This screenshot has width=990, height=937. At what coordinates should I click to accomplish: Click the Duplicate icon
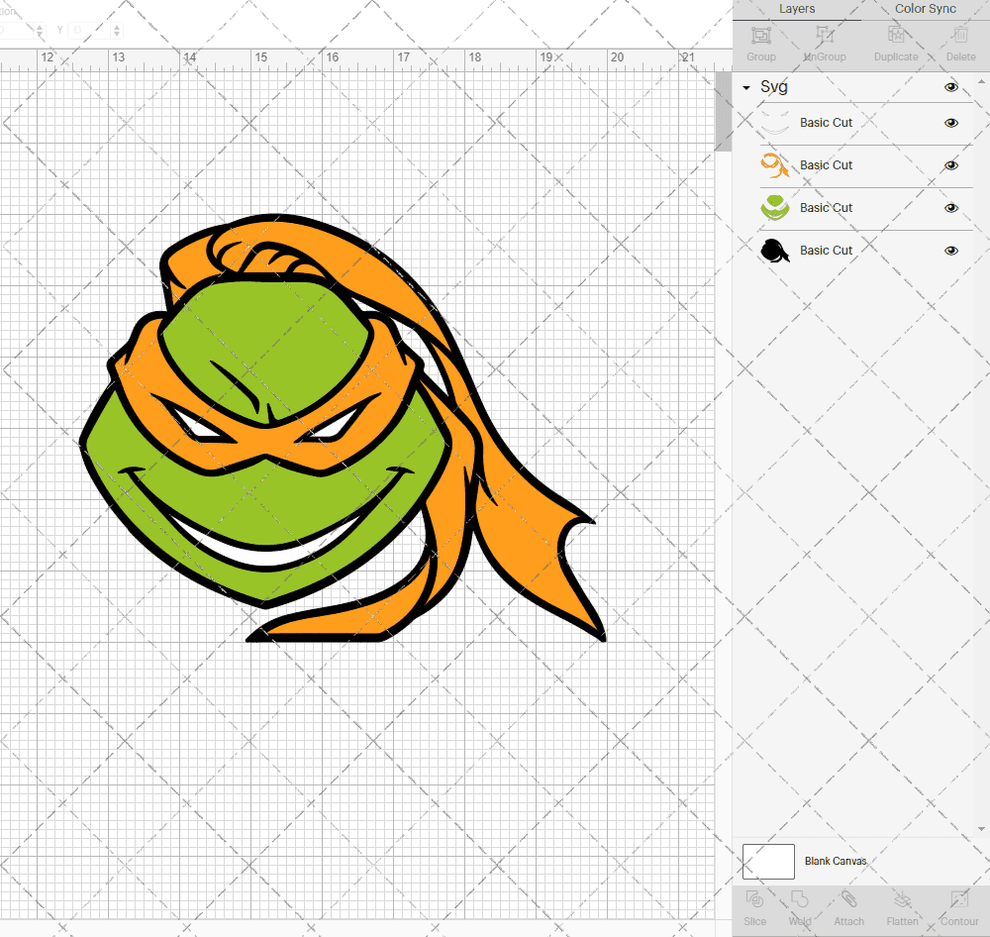895,42
